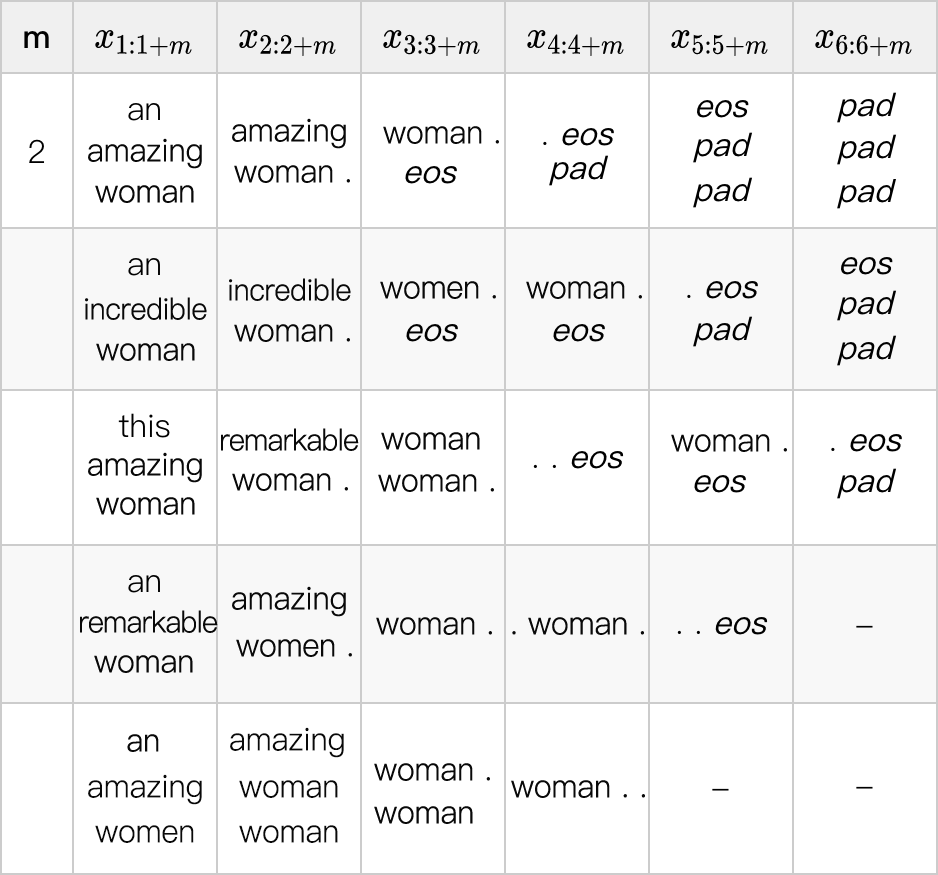Click the cell containing the number 2
This screenshot has width=938, height=875.
click(x=36, y=151)
